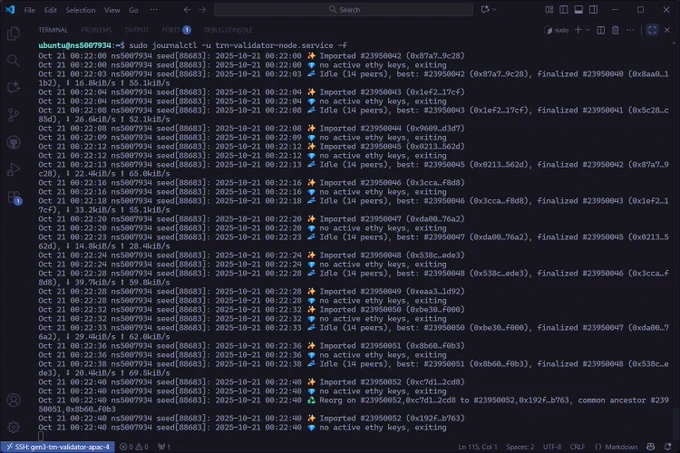Open the Edit menu
The height and width of the screenshot is (453, 680).
click(50, 10)
